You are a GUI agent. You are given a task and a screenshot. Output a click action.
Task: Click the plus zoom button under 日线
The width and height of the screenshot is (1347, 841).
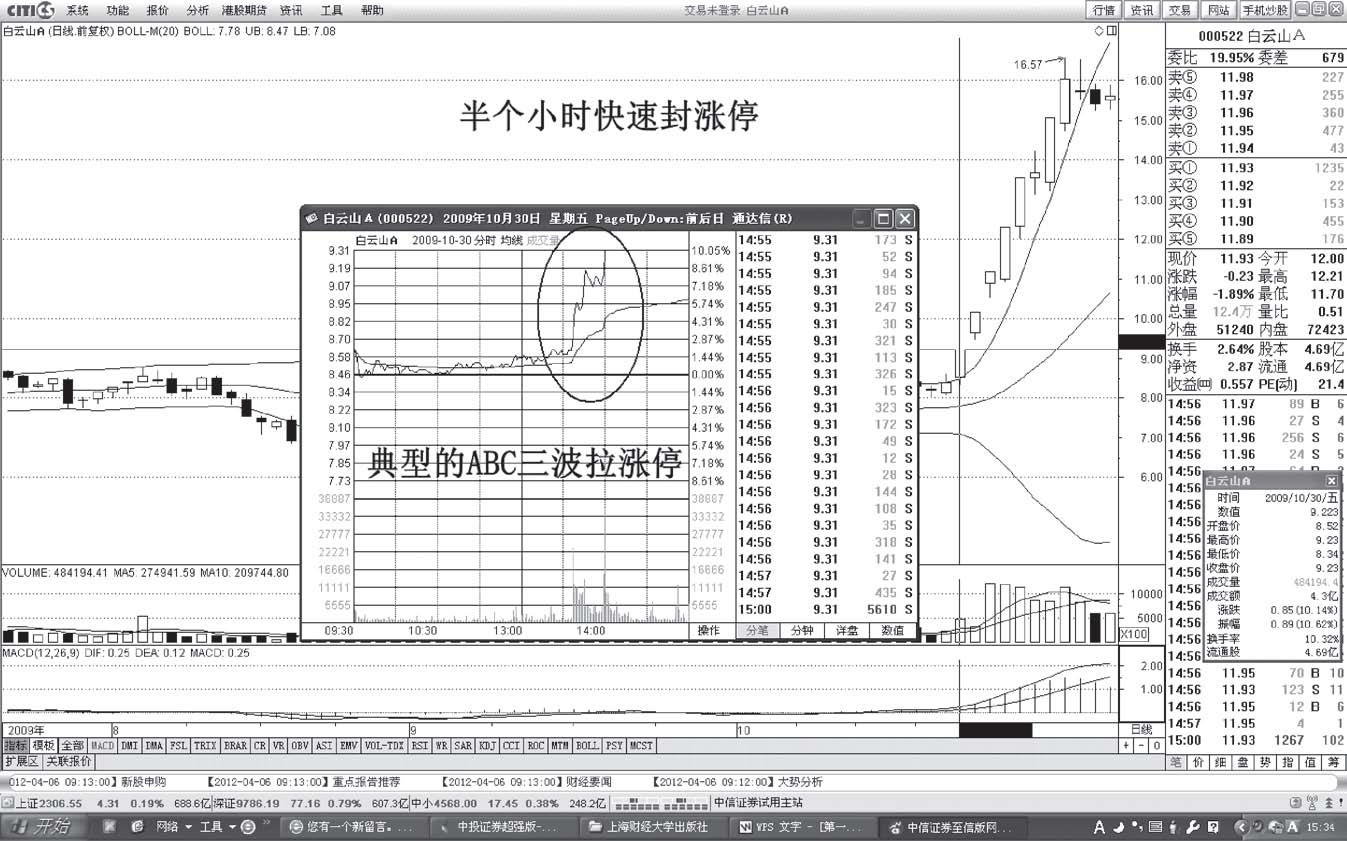[x=1126, y=745]
